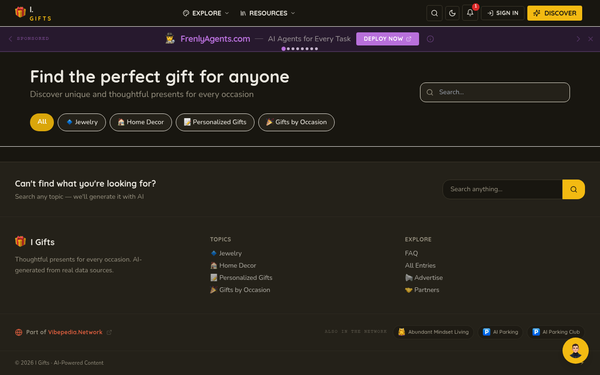The height and width of the screenshot is (375, 600).
Task: Open the Advertise footer link
Action: pos(424,278)
